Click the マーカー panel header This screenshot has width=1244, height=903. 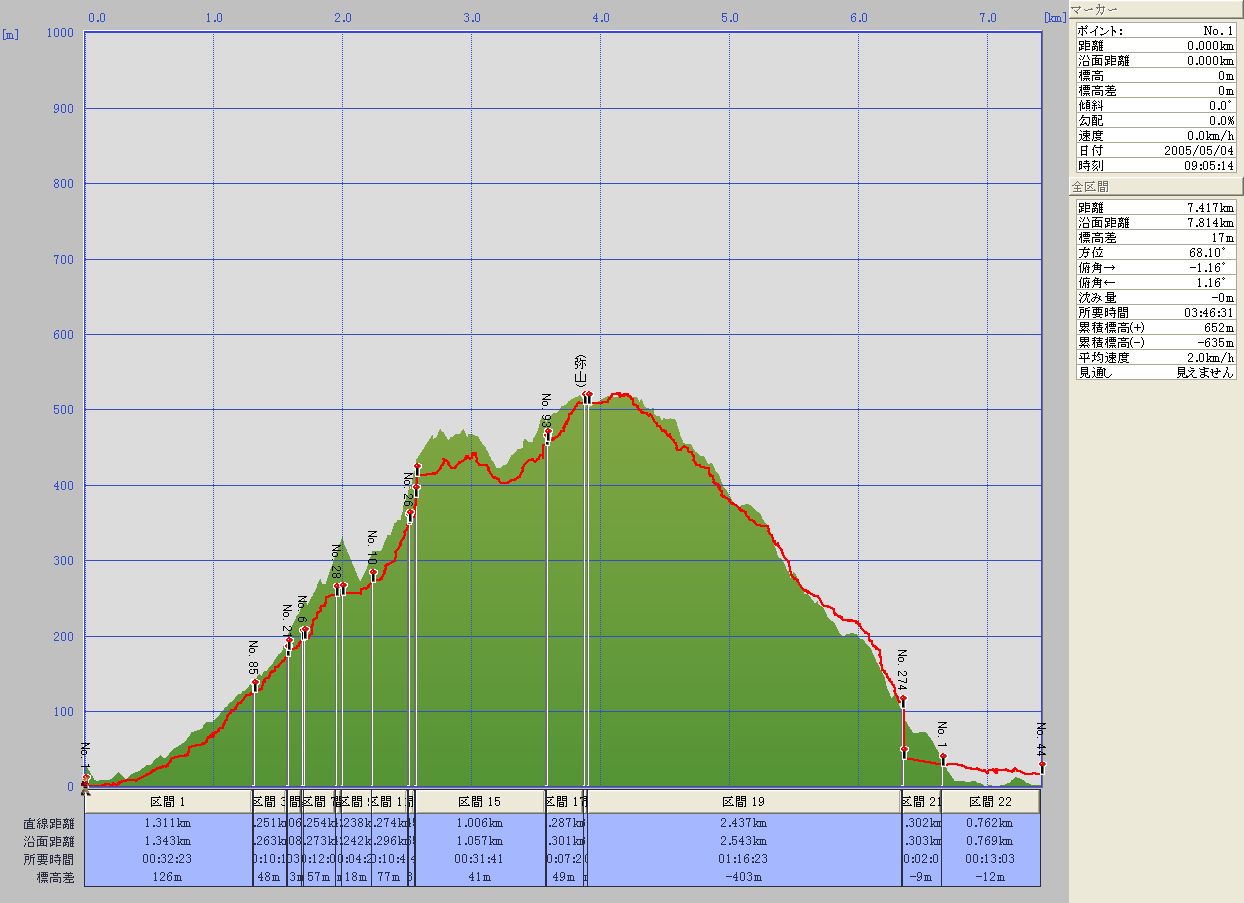point(1154,10)
